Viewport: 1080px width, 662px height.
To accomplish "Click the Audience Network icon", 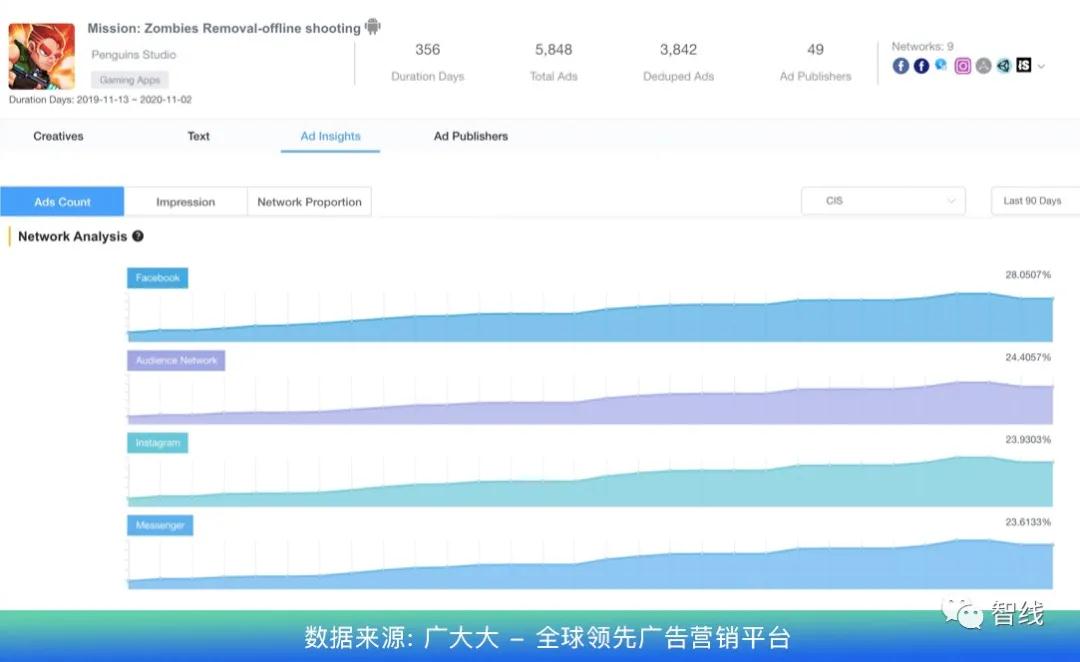I will click(x=921, y=66).
